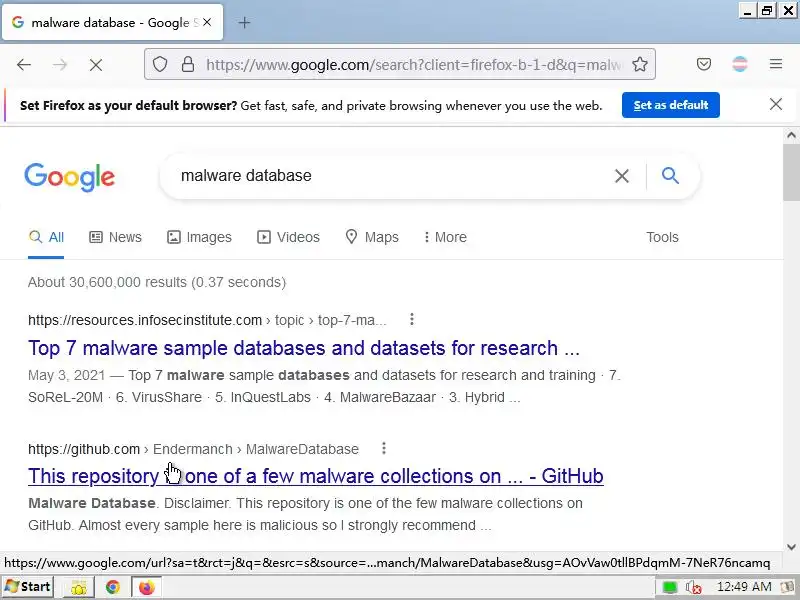Viewport: 800px width, 600px height.
Task: Click the address bar URL
Action: [x=413, y=65]
